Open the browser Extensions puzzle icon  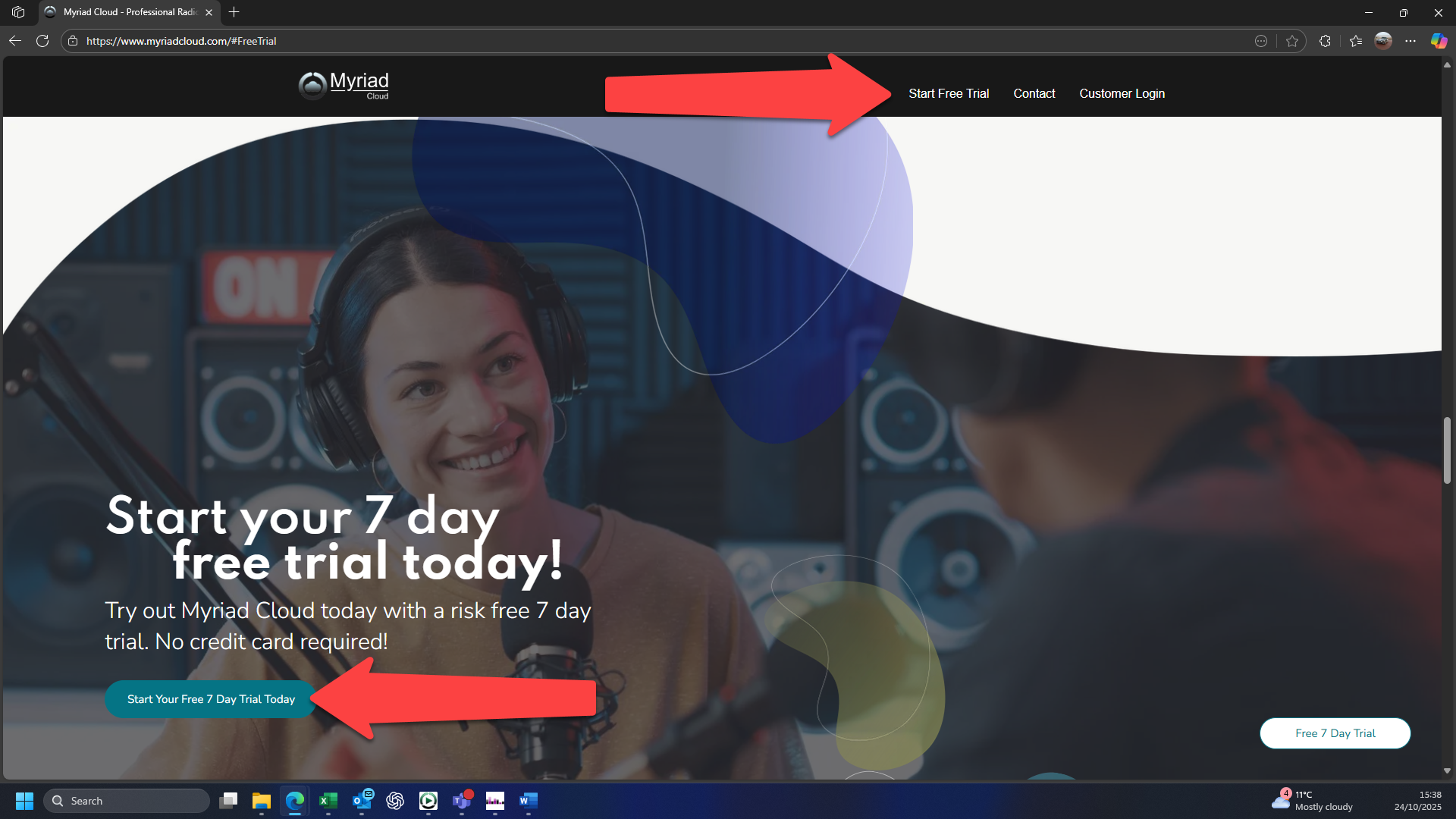click(x=1325, y=41)
